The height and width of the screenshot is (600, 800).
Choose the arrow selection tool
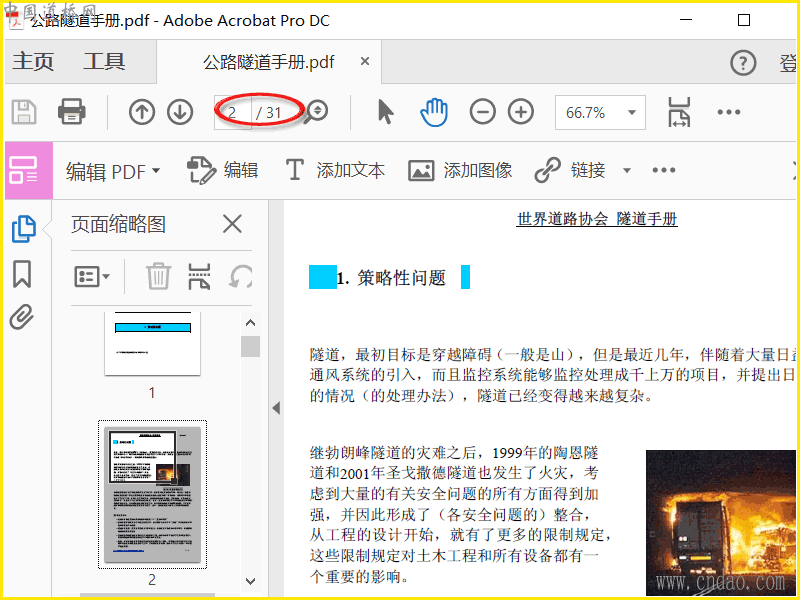tap(386, 112)
